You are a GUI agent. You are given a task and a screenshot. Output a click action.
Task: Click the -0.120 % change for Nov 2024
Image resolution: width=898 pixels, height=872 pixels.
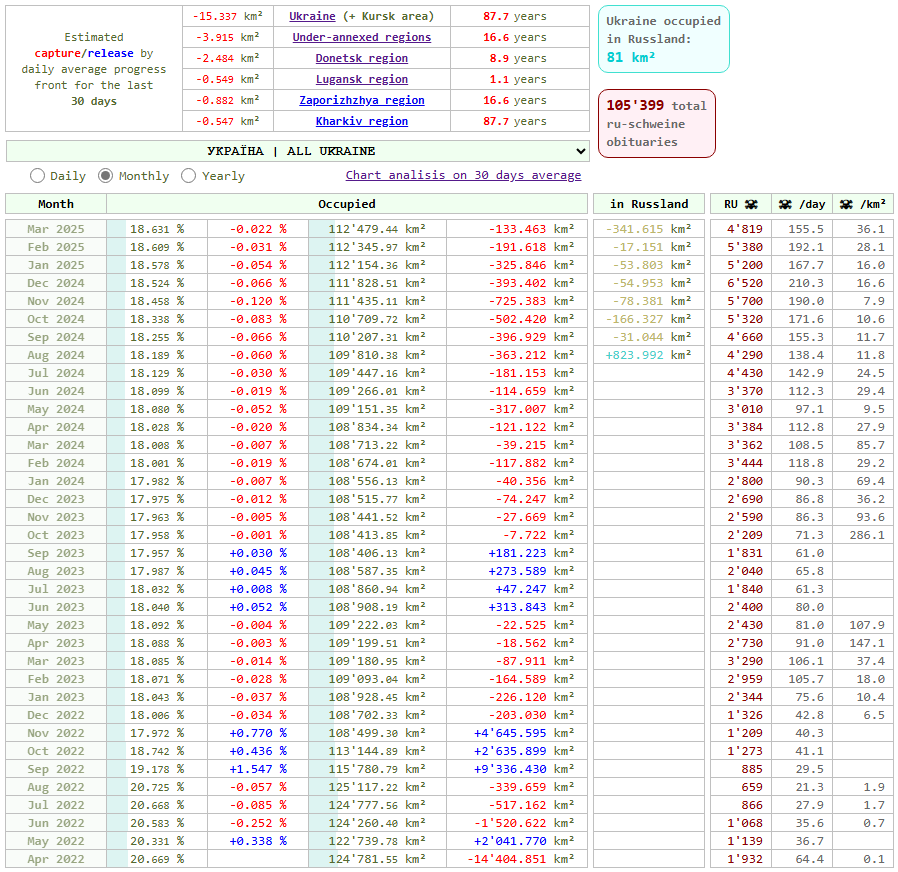tap(258, 301)
